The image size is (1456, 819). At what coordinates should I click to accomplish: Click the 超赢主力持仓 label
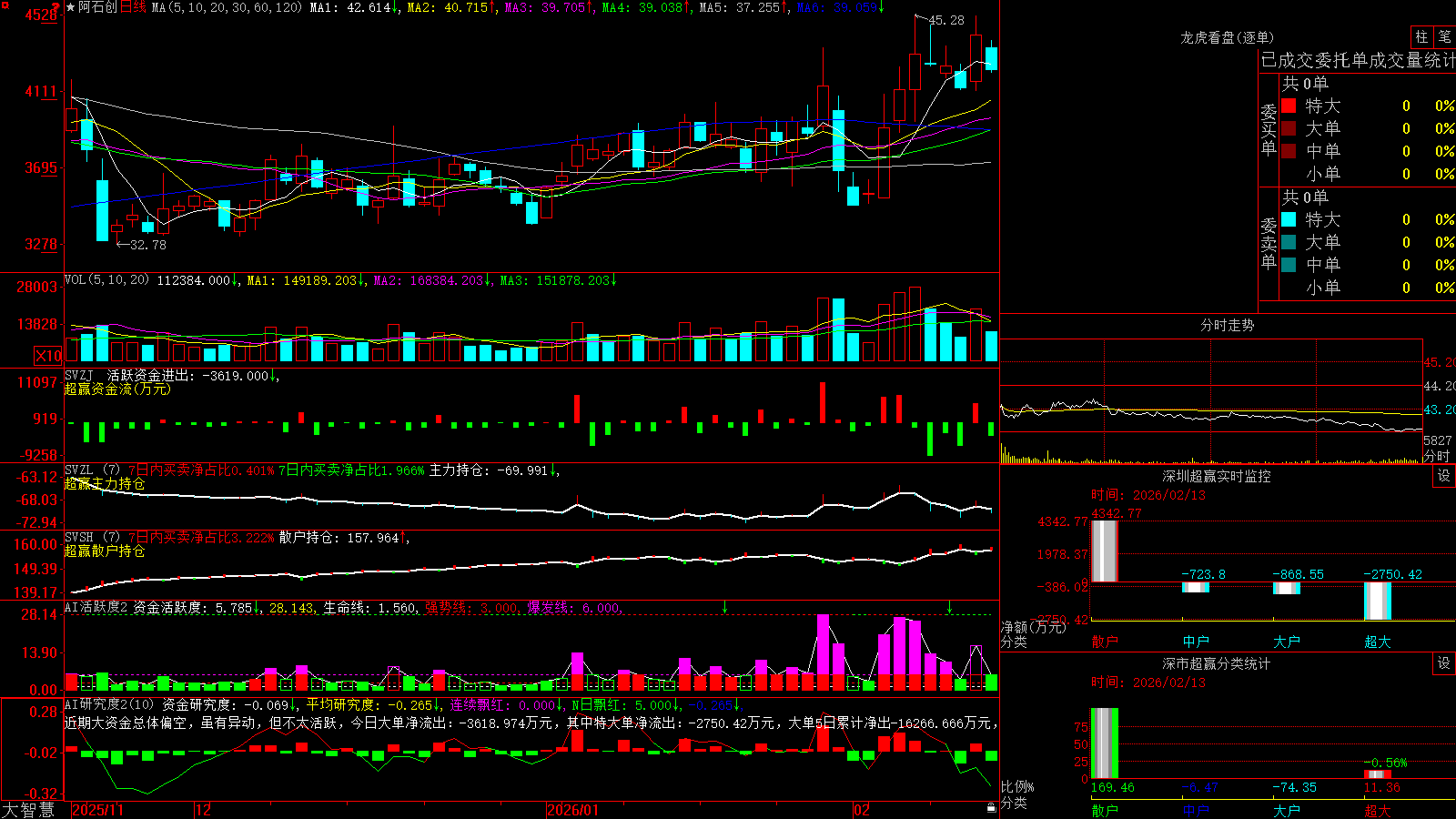click(105, 483)
